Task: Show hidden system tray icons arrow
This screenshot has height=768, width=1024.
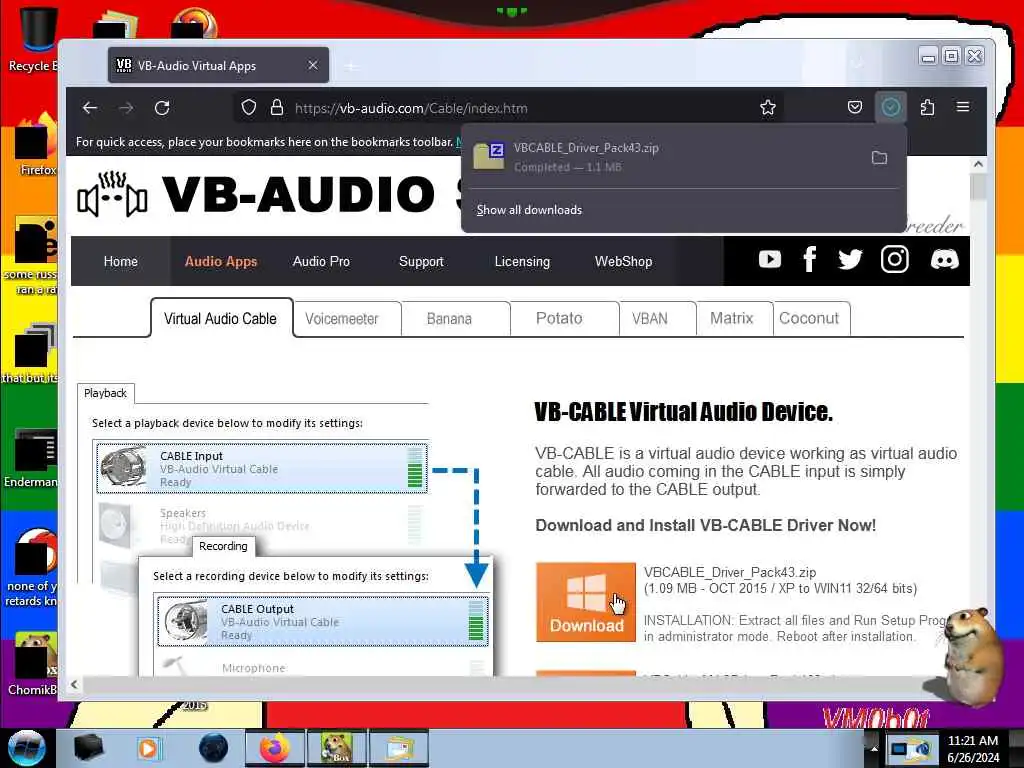Action: pyautogui.click(x=874, y=748)
